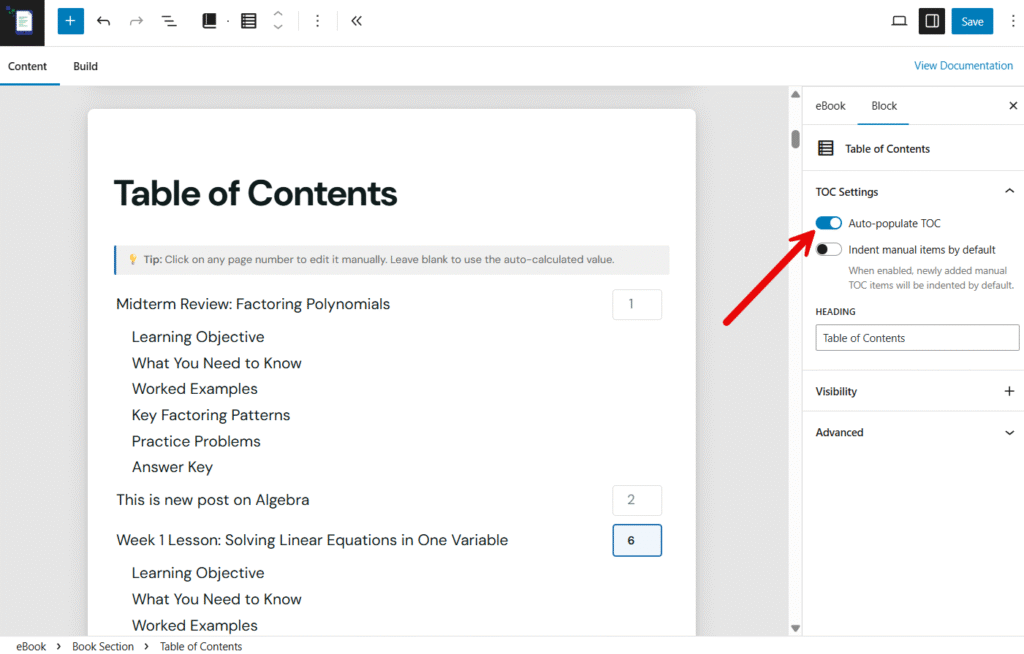Click the Save button

tap(971, 20)
